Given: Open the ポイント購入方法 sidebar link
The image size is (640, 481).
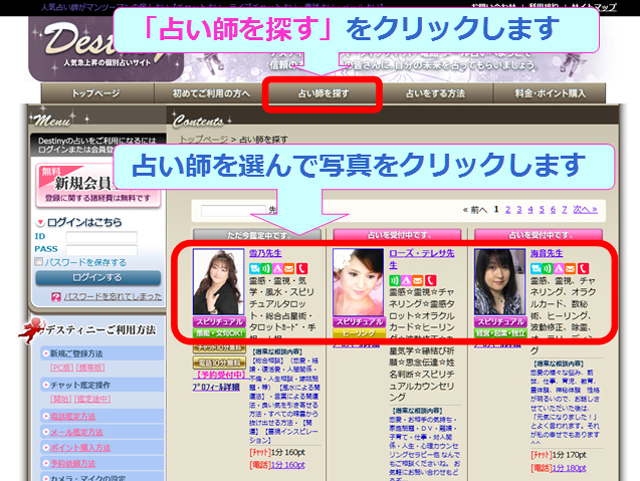Looking at the screenshot, I should [80, 448].
